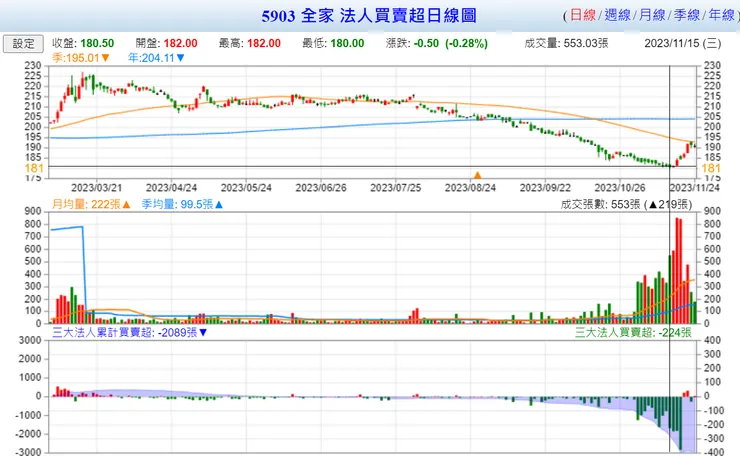740x456 pixels.
Task: Click the 2023/09/22 date axis label
Action: coord(545,188)
